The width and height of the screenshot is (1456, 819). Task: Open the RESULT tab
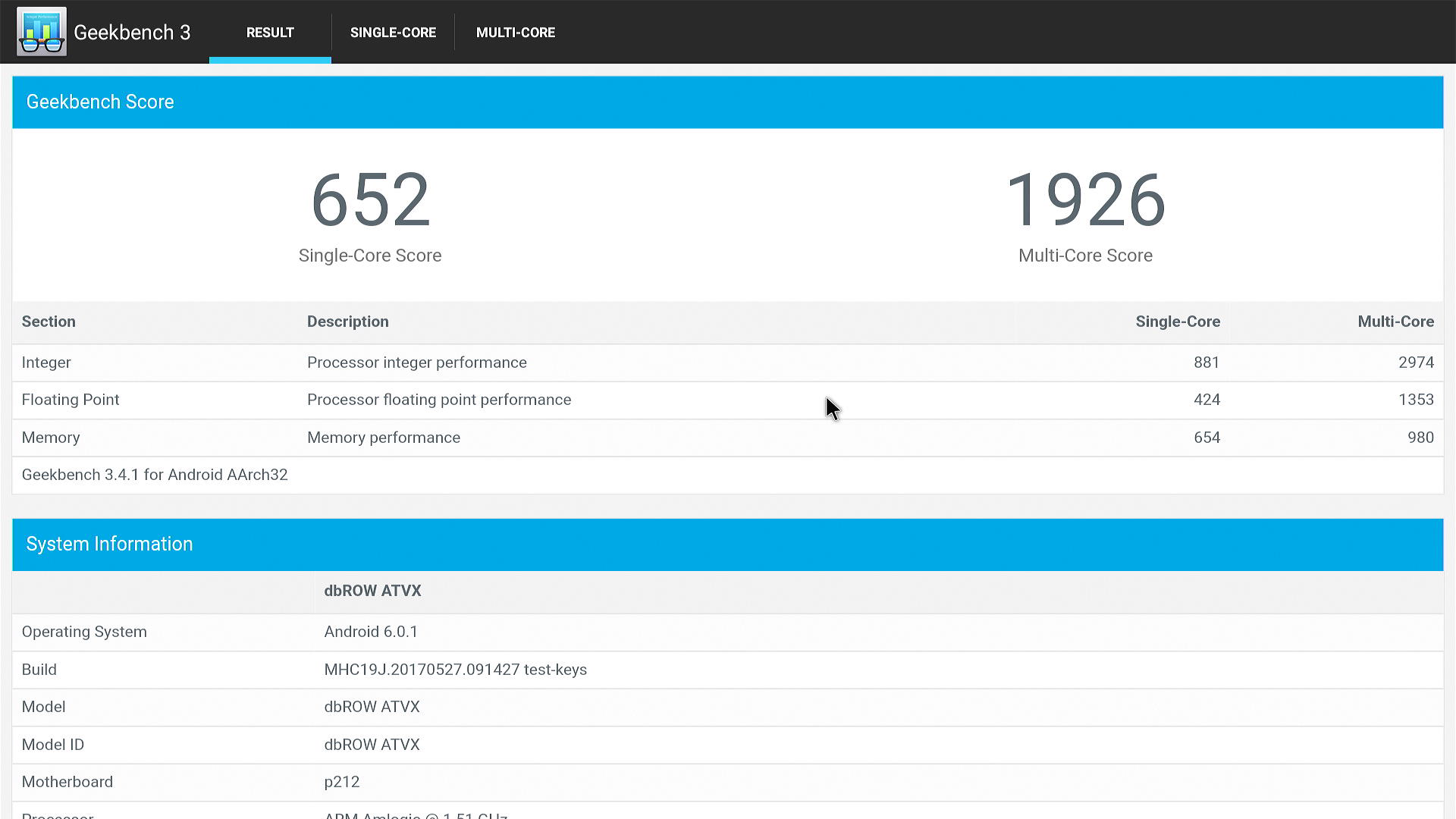point(270,33)
